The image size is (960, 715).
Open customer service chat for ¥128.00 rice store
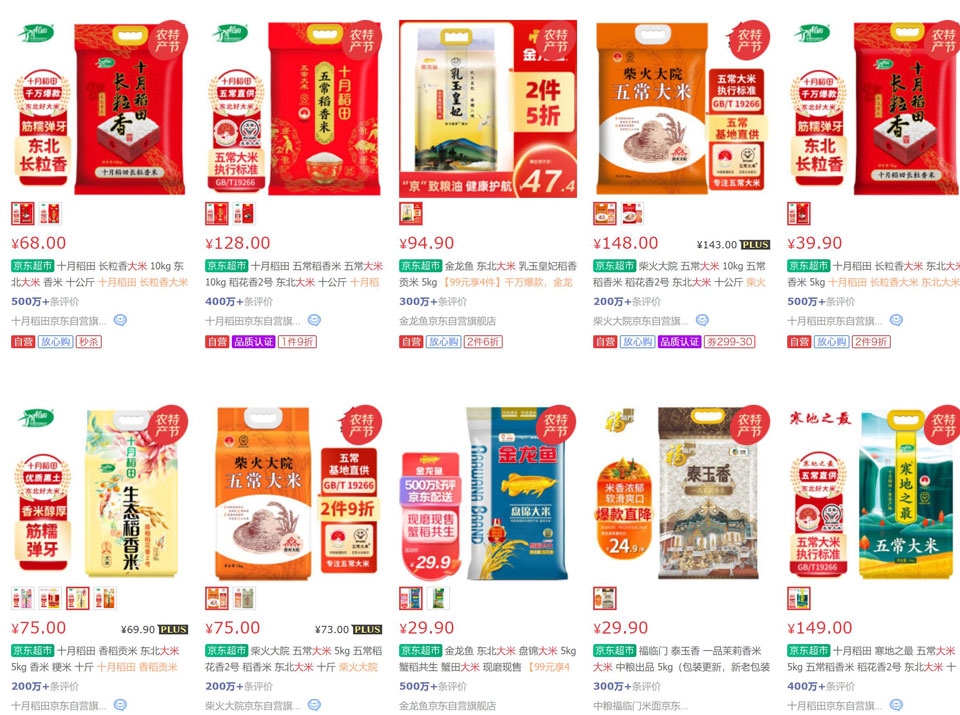coord(314,320)
